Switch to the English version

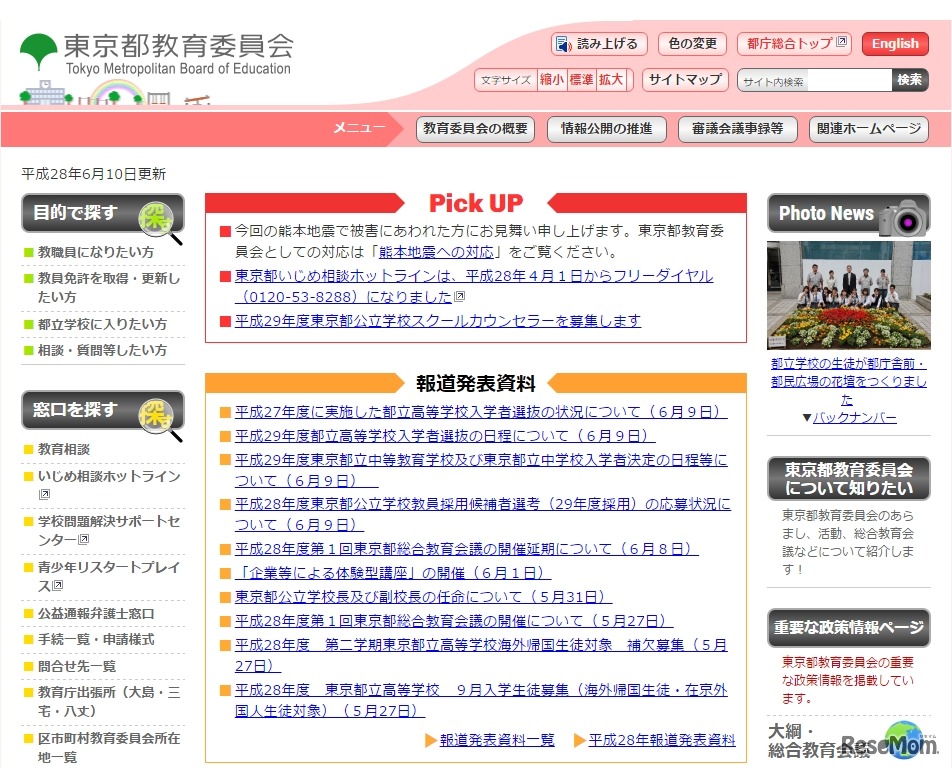(x=896, y=44)
